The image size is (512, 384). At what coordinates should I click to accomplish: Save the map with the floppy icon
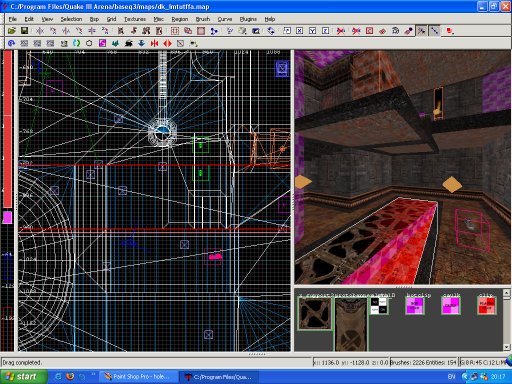coord(24,31)
